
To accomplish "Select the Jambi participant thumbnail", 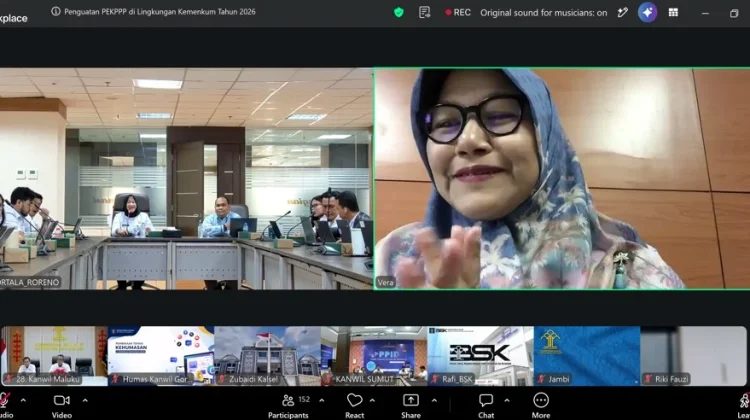I will click(587, 356).
